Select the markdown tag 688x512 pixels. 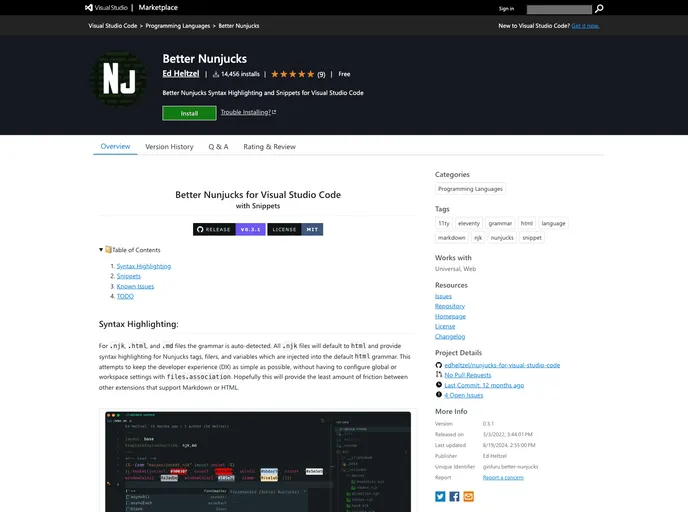click(x=452, y=238)
